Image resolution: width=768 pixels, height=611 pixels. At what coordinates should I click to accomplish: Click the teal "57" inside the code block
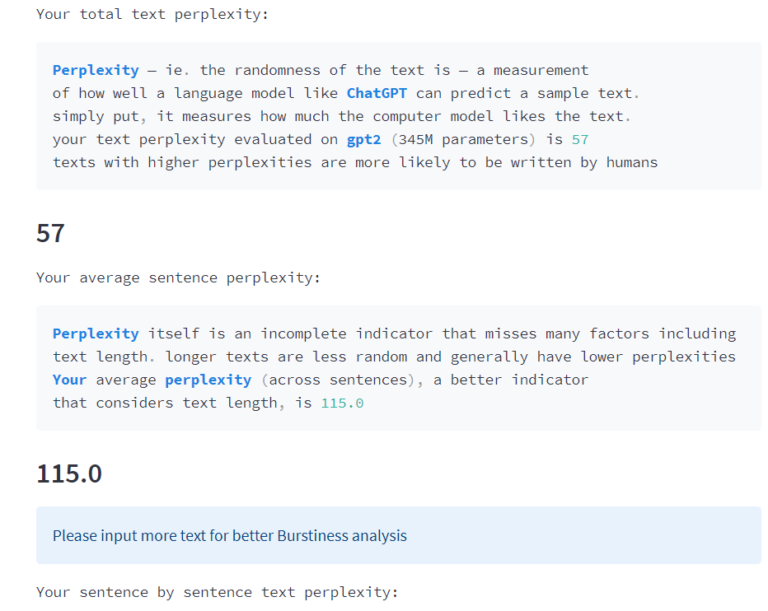(580, 139)
